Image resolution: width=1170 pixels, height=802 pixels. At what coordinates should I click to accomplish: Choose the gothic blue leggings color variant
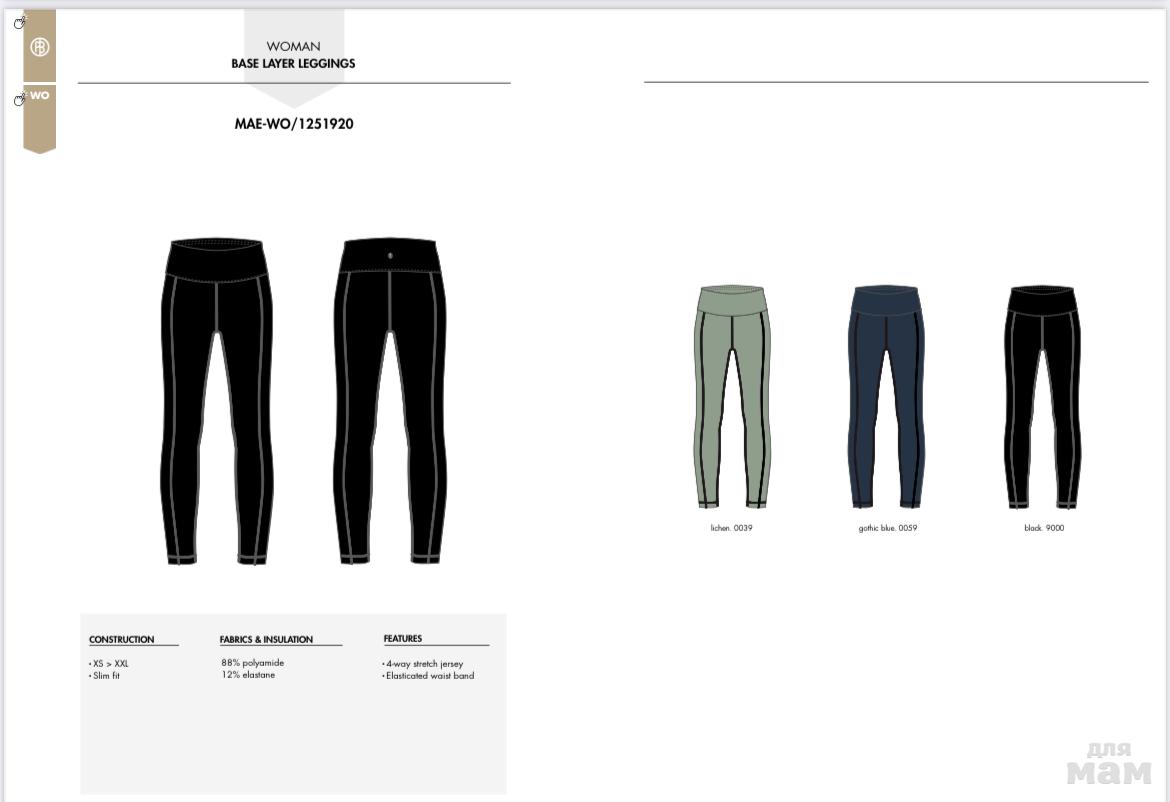click(886, 396)
